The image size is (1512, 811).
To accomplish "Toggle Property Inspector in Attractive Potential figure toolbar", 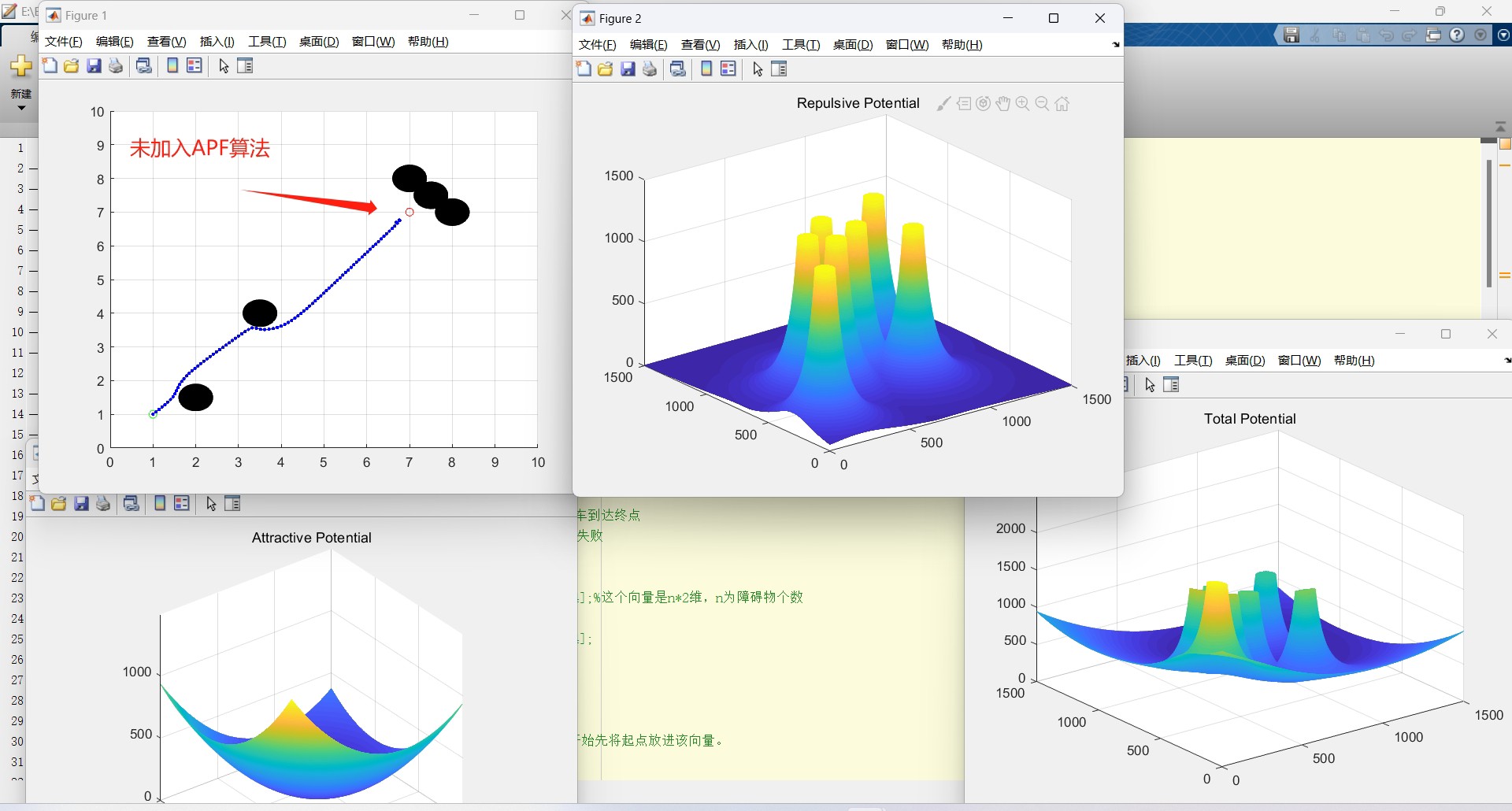I will point(232,504).
